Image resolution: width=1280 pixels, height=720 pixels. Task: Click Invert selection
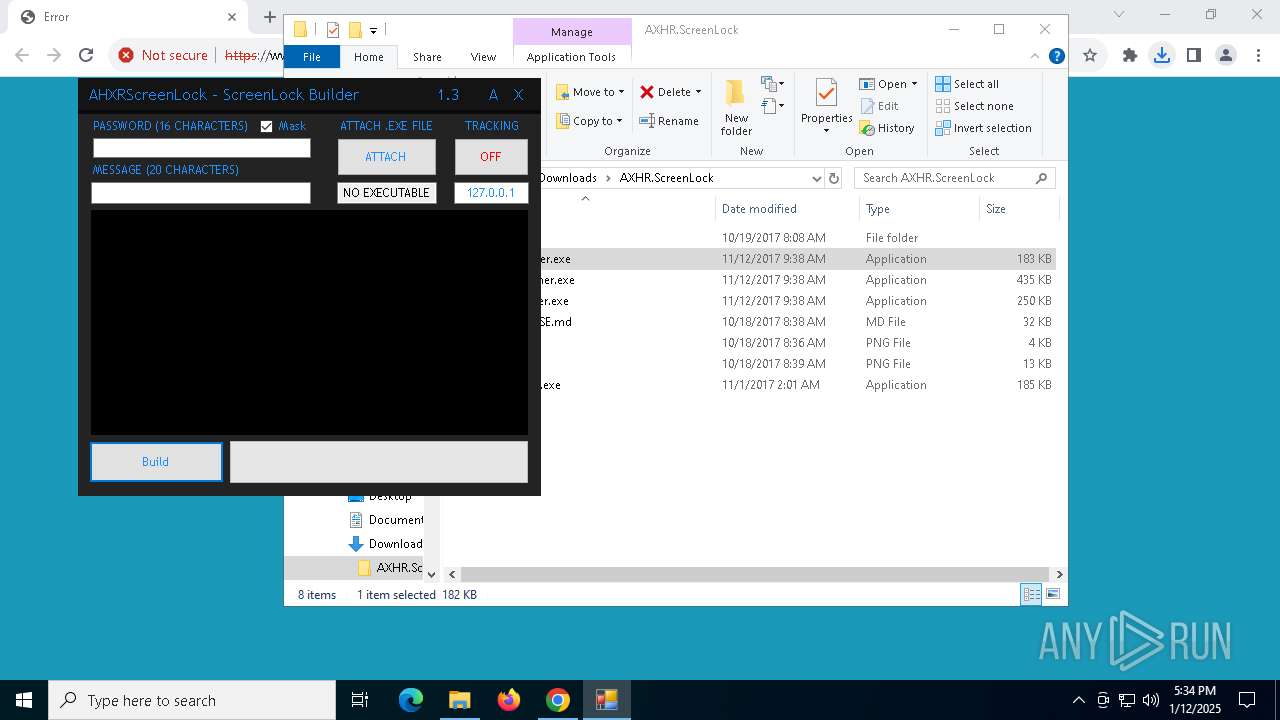click(984, 128)
